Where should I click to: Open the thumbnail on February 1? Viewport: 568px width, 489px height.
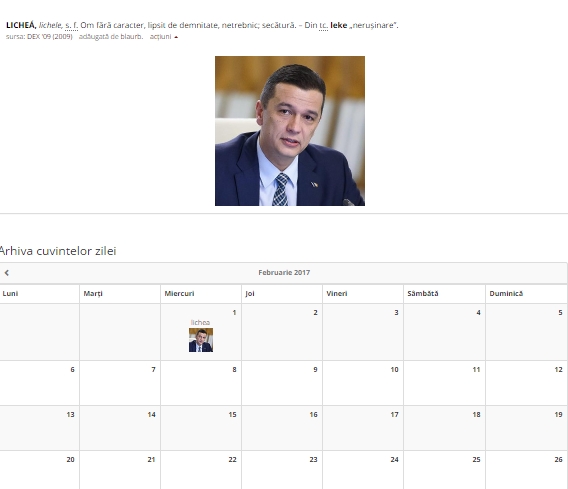click(201, 340)
